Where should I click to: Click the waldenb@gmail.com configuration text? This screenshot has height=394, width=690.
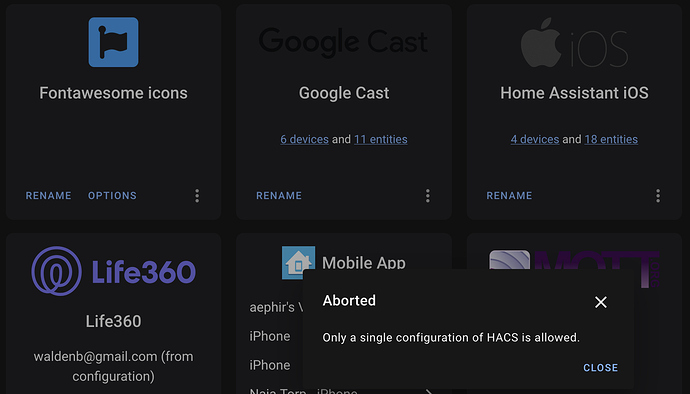click(x=114, y=366)
